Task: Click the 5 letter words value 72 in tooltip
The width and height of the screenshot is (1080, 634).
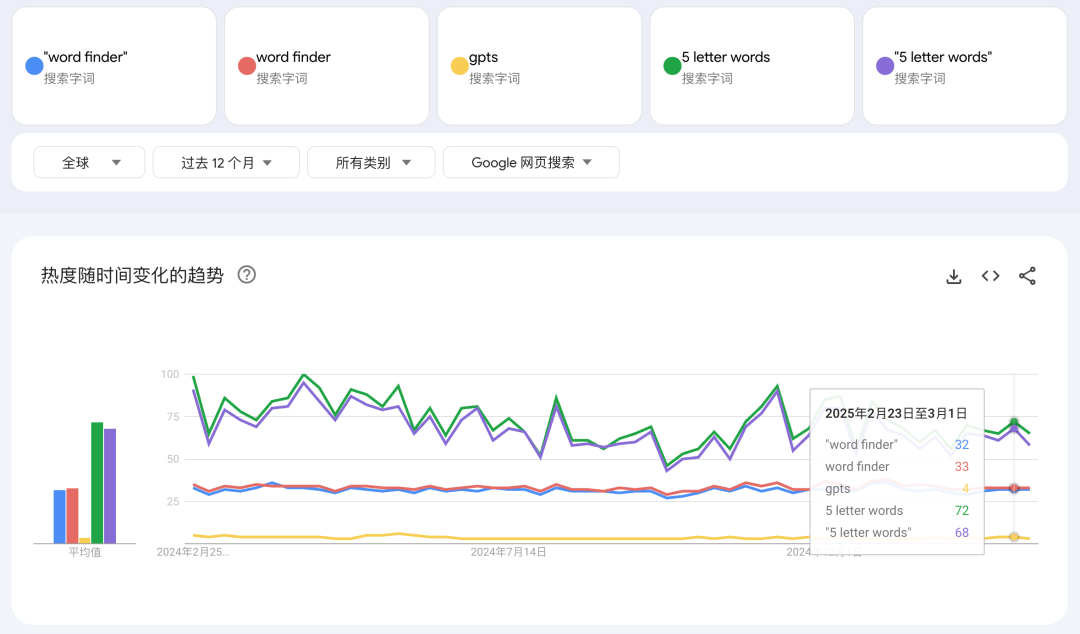Action: click(962, 511)
